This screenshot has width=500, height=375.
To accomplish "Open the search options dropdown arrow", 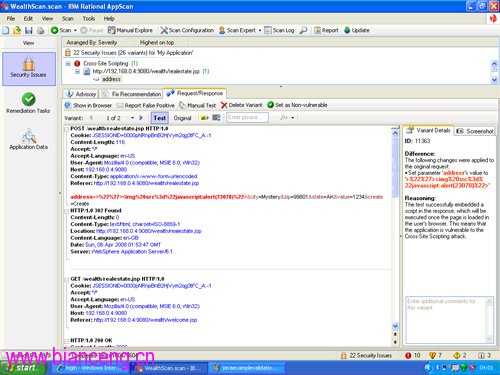I will [293, 118].
